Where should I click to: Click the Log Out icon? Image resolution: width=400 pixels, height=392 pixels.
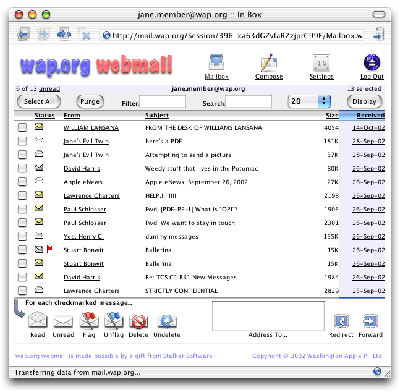coord(372,62)
